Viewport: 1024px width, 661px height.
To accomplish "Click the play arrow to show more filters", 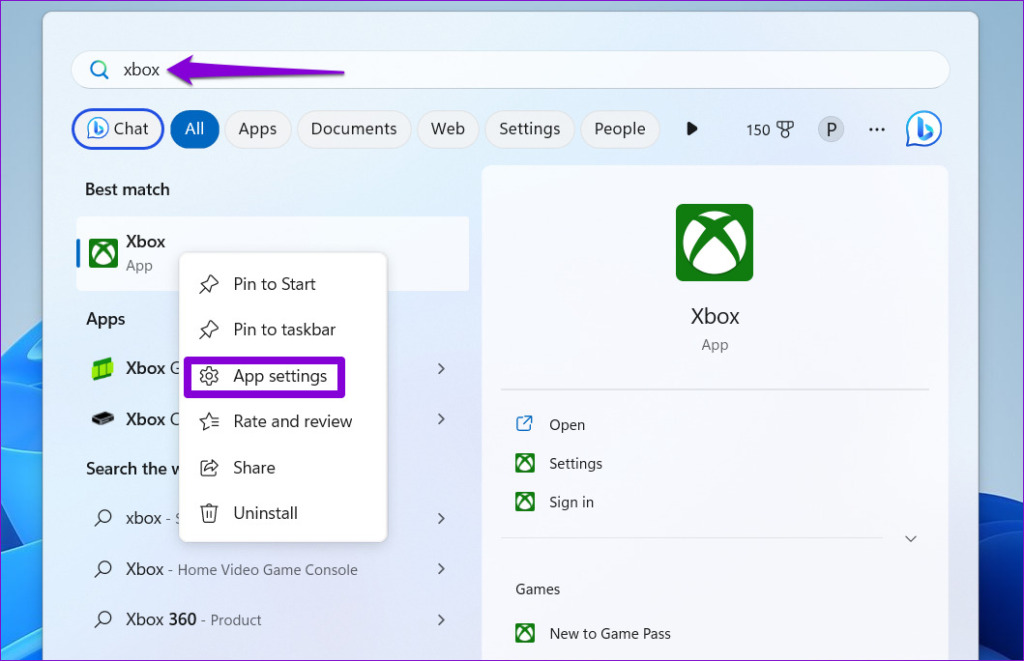I will [691, 129].
